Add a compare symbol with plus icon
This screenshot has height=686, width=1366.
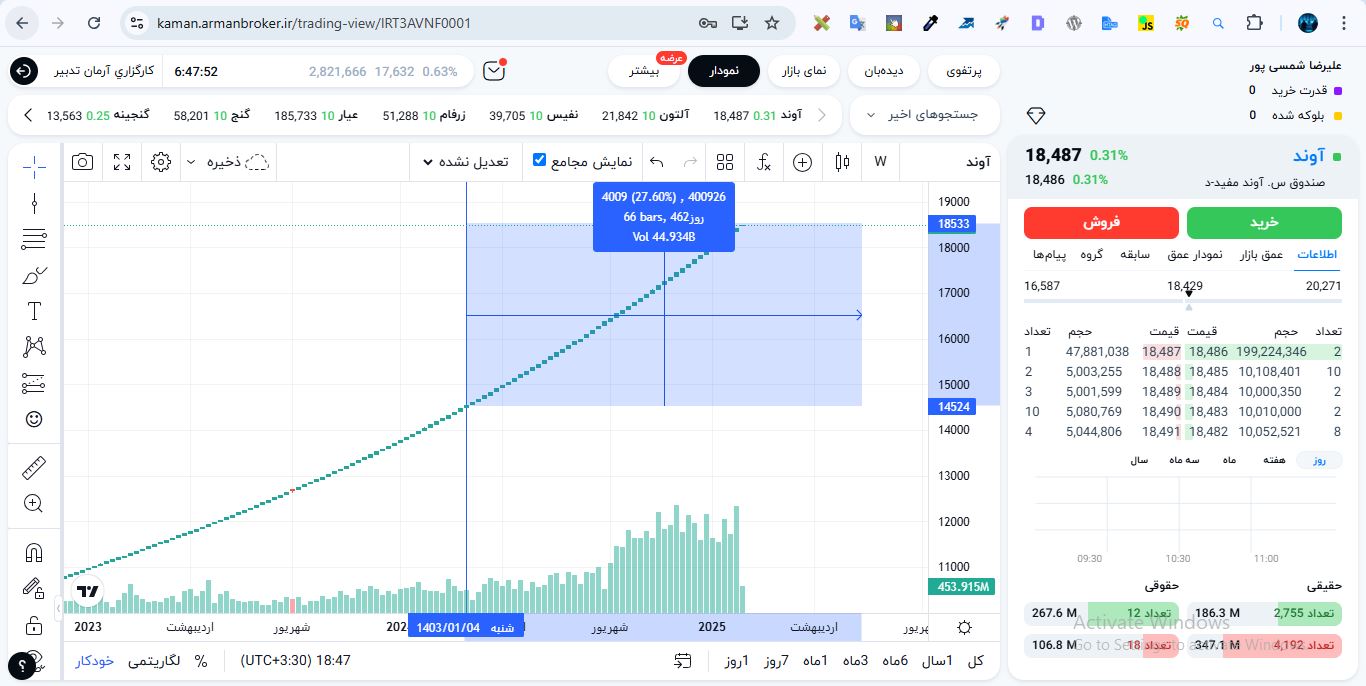[x=802, y=162]
